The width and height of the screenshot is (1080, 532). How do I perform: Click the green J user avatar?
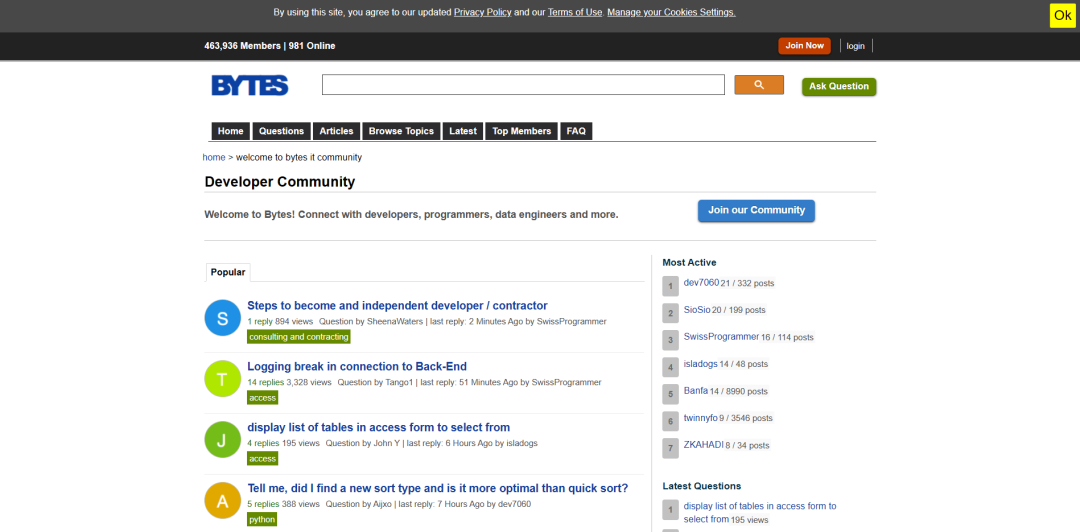pos(222,440)
